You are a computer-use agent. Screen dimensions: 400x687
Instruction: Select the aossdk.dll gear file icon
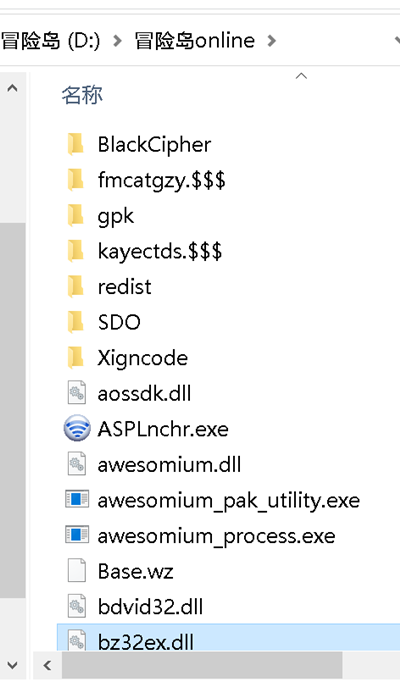click(x=77, y=393)
